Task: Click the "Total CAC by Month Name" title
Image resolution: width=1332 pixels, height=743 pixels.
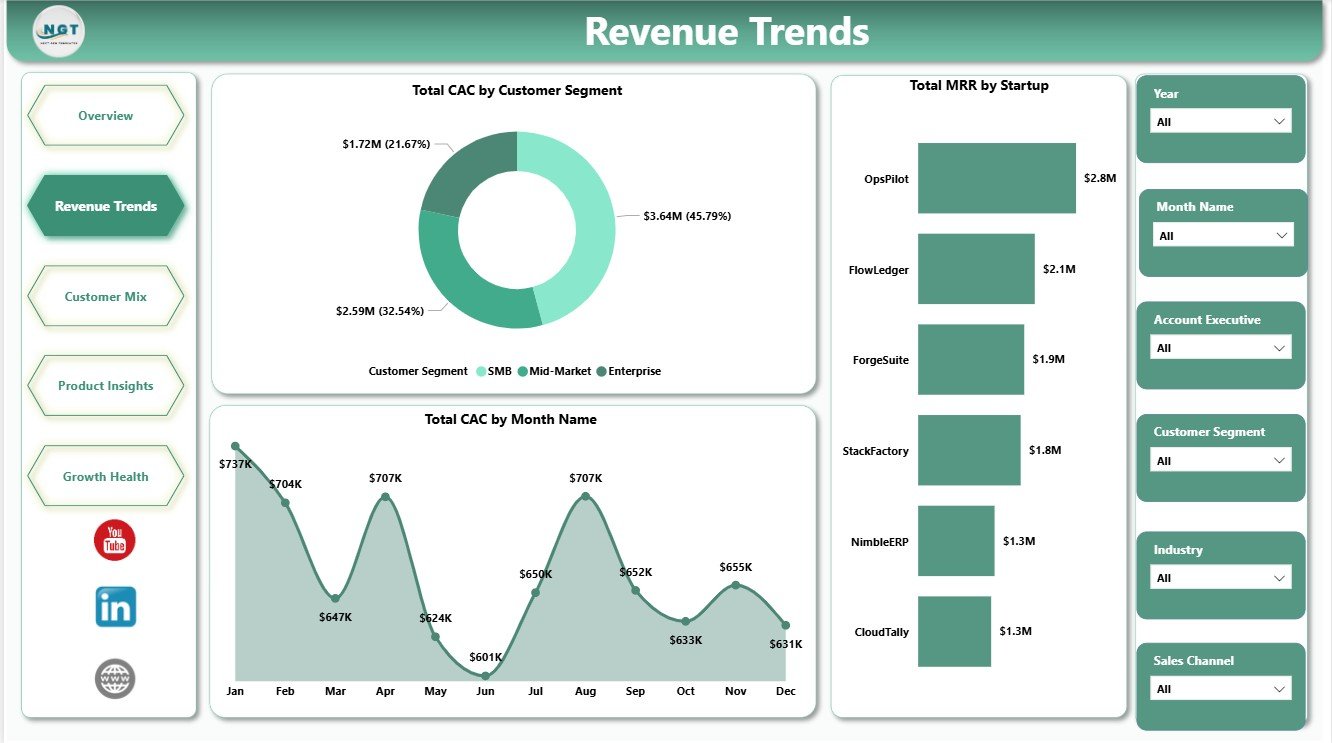Action: [x=511, y=419]
